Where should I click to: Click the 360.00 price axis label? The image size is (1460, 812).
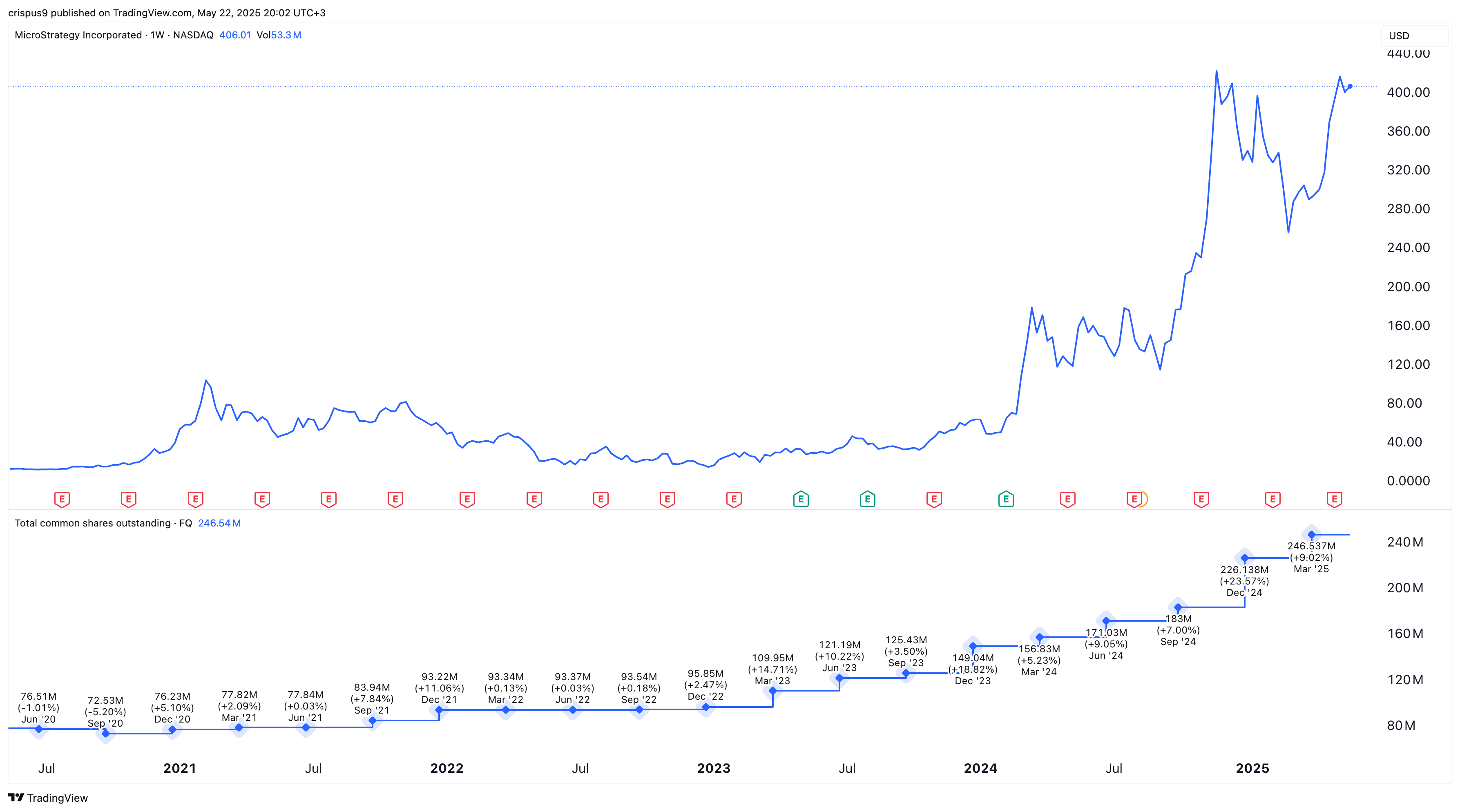(1409, 131)
